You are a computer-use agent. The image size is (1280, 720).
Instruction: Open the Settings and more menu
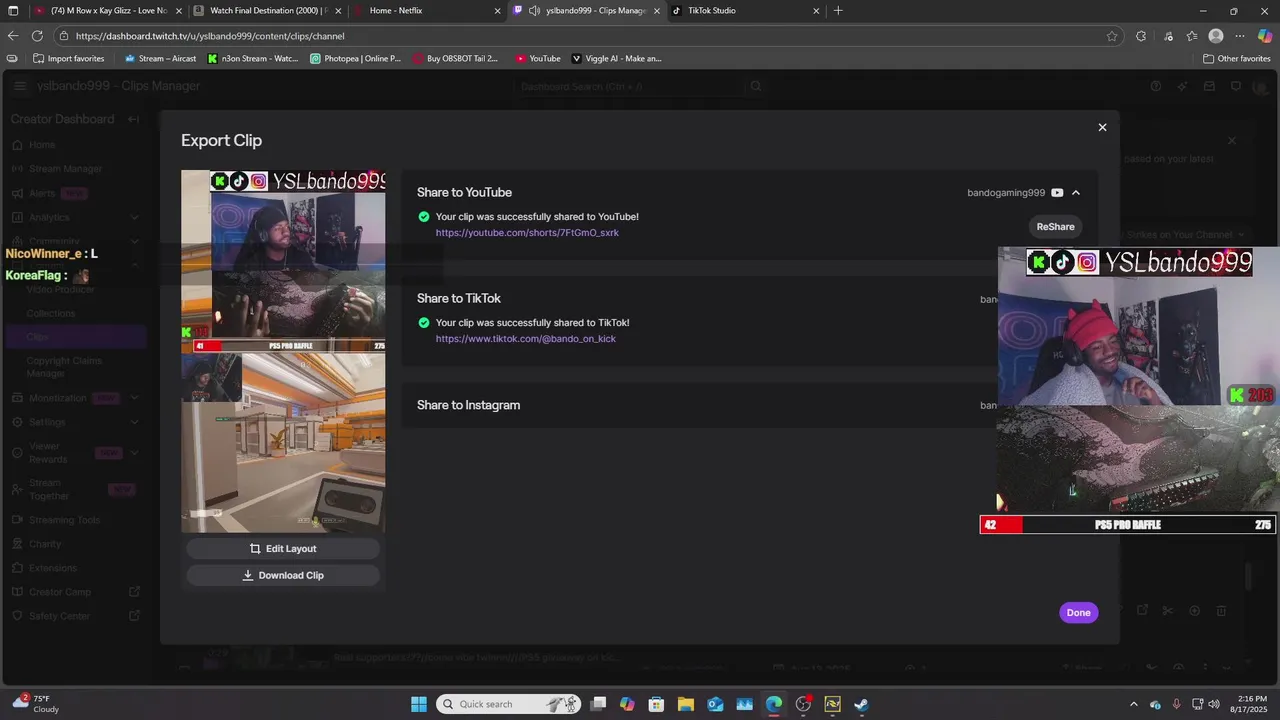coord(1240,36)
